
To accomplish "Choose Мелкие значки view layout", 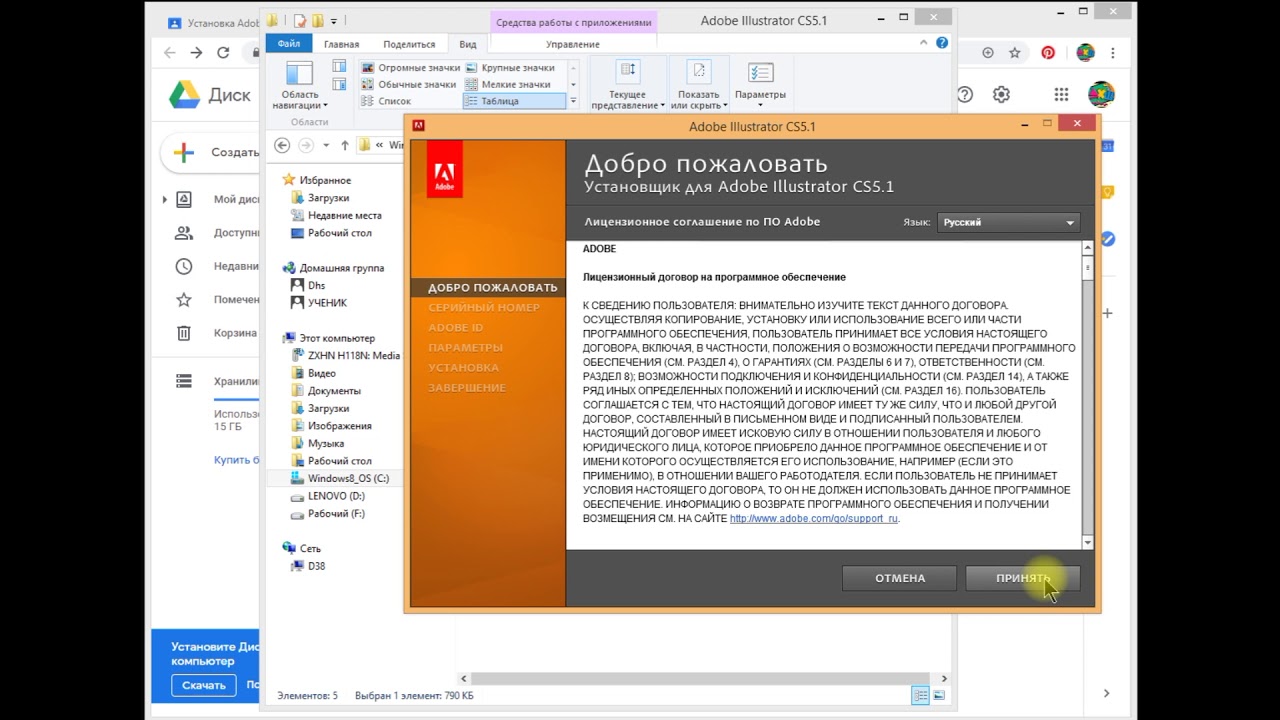I will pos(507,84).
